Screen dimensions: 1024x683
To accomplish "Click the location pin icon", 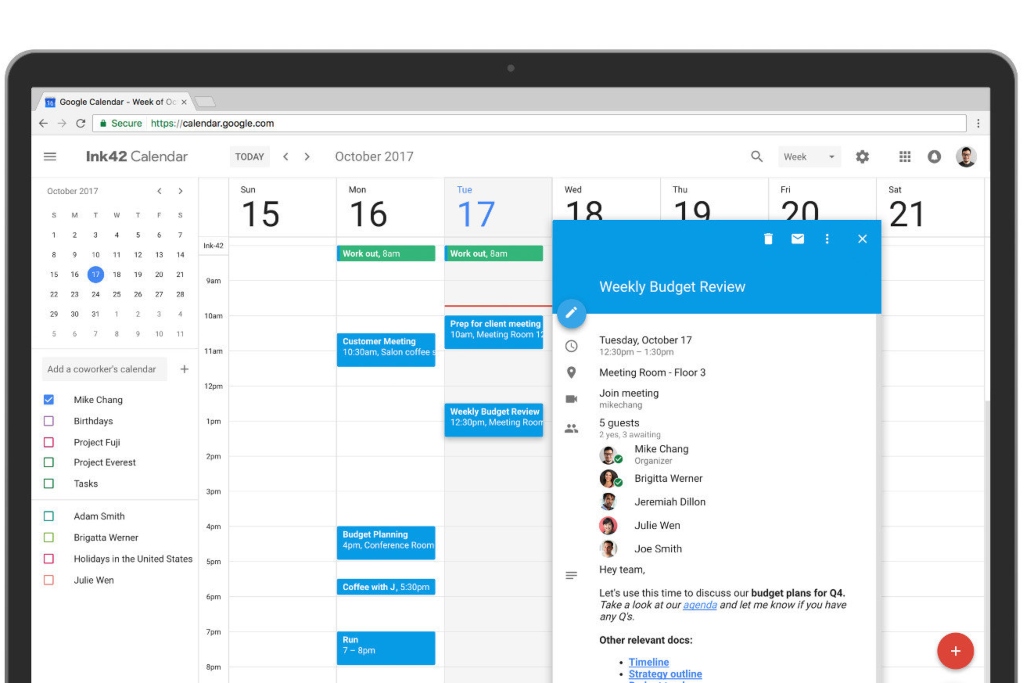I will click(x=571, y=372).
